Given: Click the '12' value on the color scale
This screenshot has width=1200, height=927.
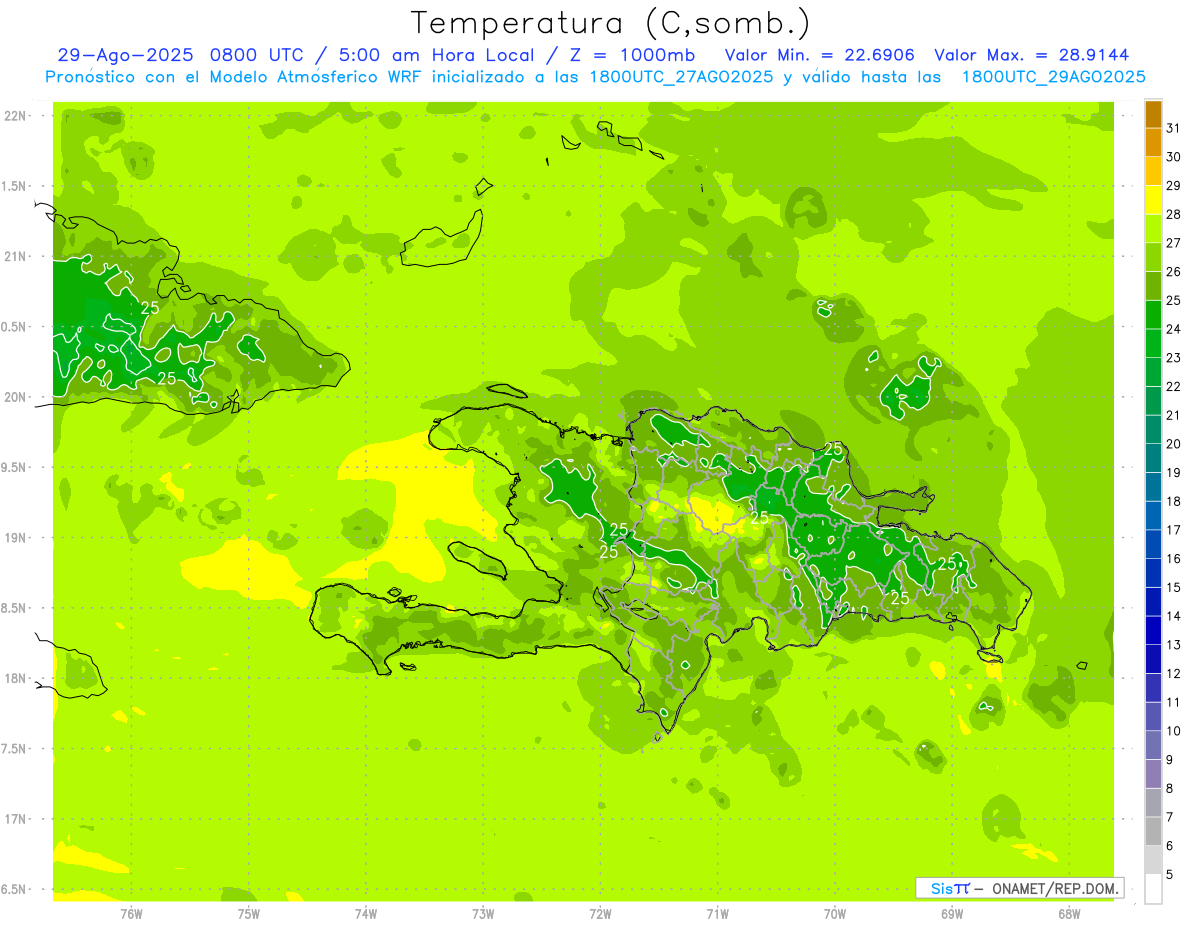Looking at the screenshot, I should coord(1174,673).
